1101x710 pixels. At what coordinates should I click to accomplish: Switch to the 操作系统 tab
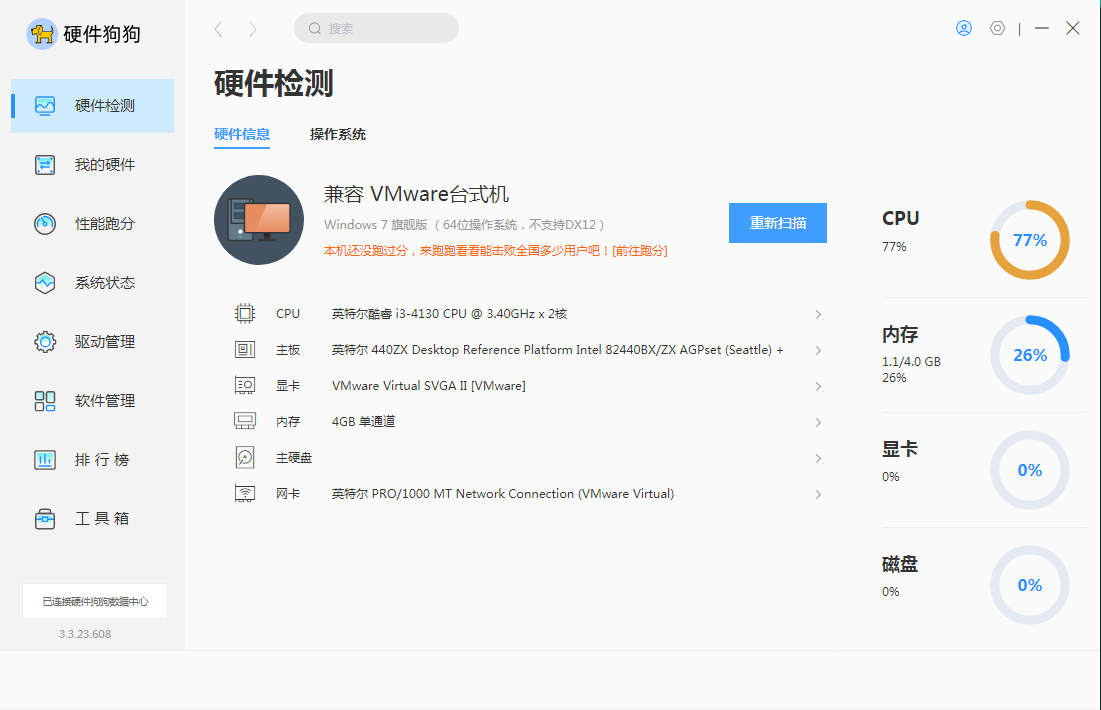[338, 134]
